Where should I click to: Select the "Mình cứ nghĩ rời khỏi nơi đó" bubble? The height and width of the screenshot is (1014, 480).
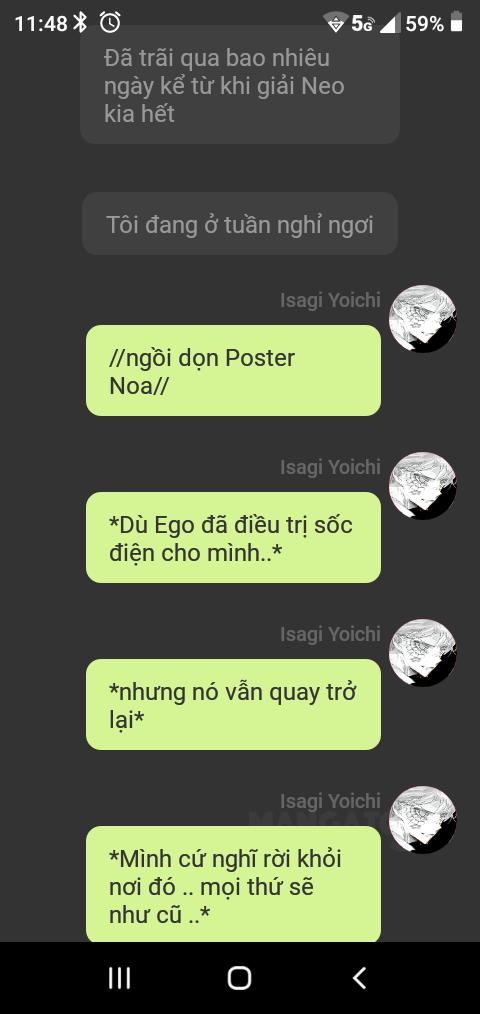tap(233, 883)
